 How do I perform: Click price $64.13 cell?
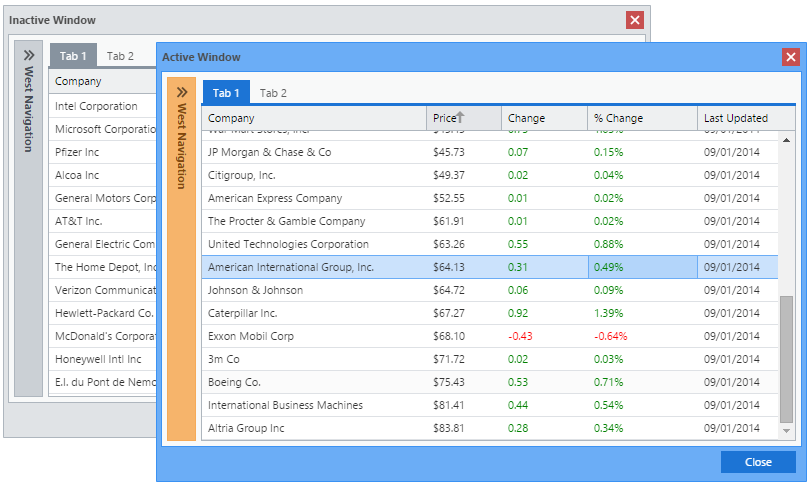(x=464, y=267)
